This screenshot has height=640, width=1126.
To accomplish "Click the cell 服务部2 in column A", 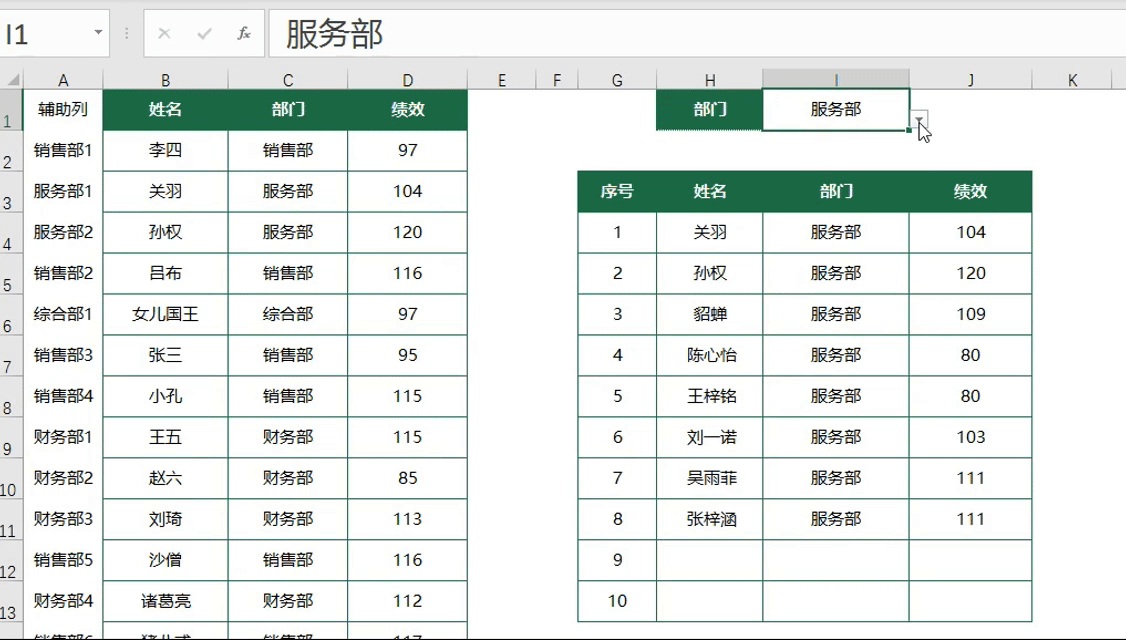I will (63, 232).
